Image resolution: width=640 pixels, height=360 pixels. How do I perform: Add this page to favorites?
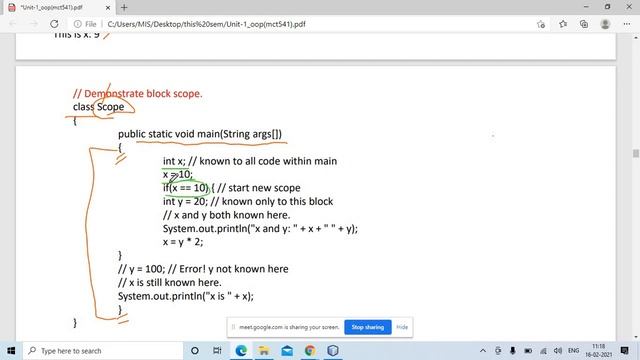click(x=541, y=24)
